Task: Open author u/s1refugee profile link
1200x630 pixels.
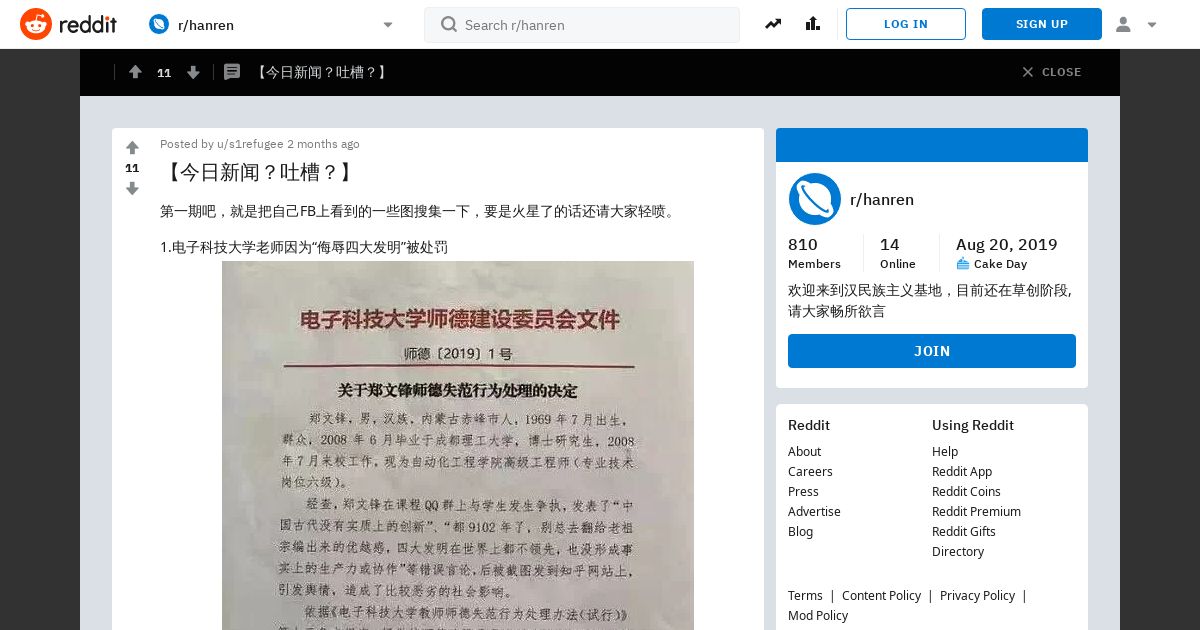Action: pyautogui.click(x=250, y=144)
